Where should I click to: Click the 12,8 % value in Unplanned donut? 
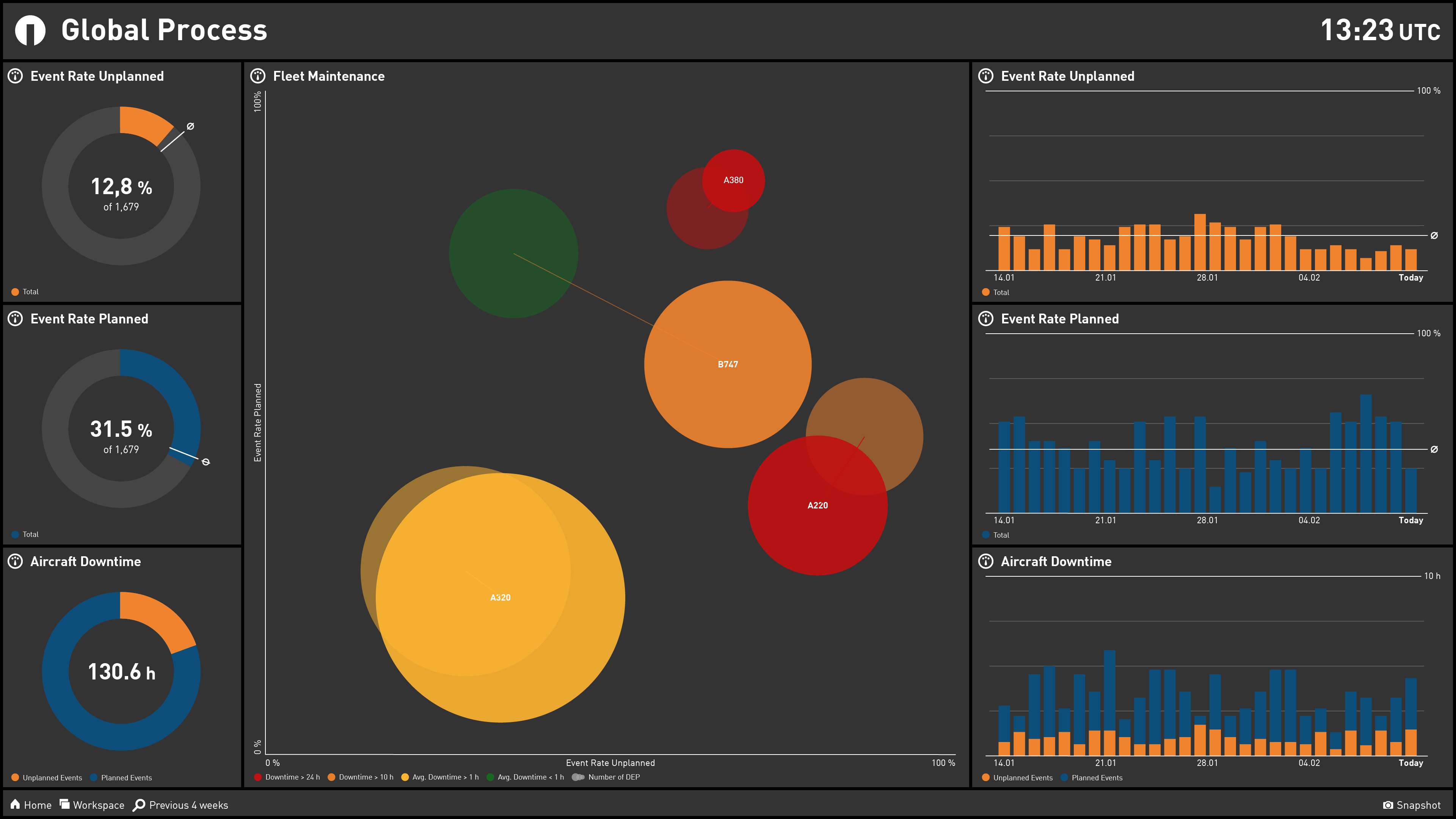(x=121, y=187)
